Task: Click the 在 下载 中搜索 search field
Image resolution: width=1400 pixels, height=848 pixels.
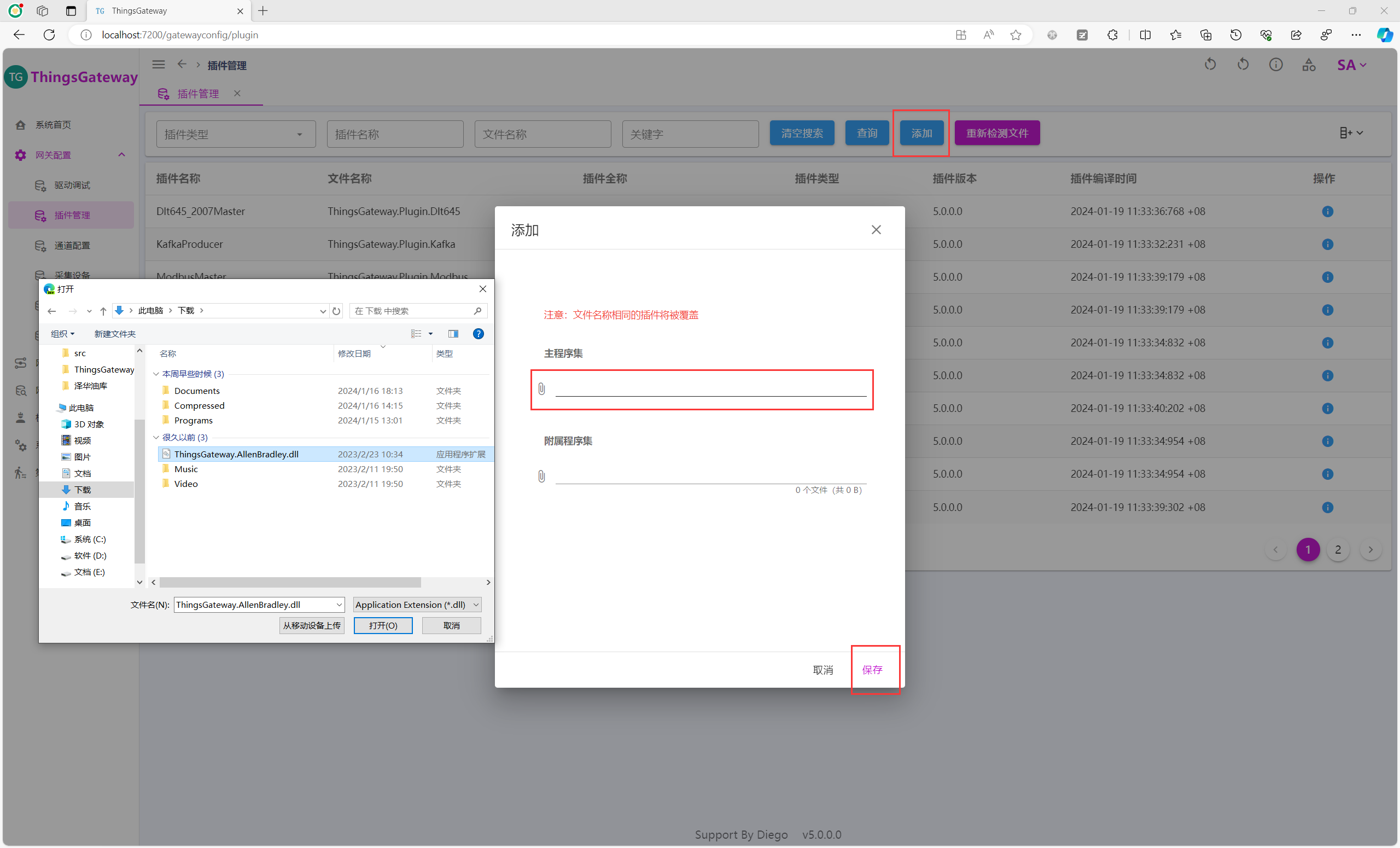Action: tap(412, 311)
